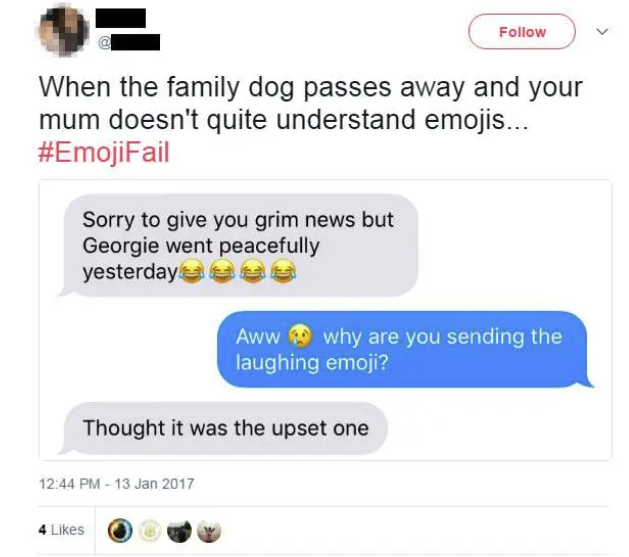Click the fourth liker's avatar
Screen dimensions: 629x557
(209, 531)
